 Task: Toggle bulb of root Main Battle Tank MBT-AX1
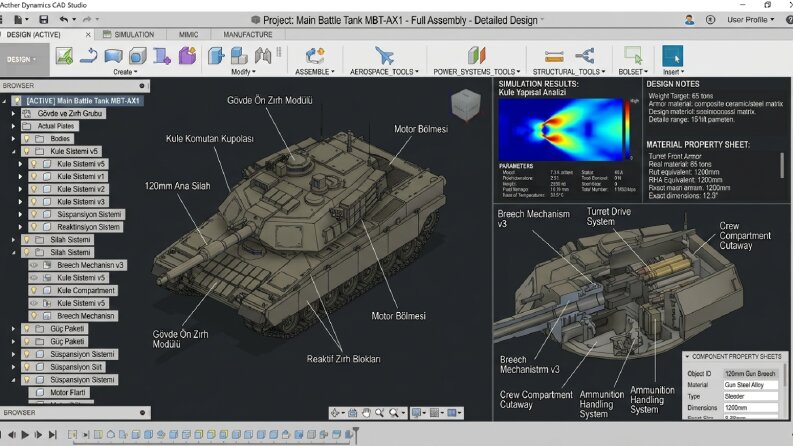[x=18, y=101]
